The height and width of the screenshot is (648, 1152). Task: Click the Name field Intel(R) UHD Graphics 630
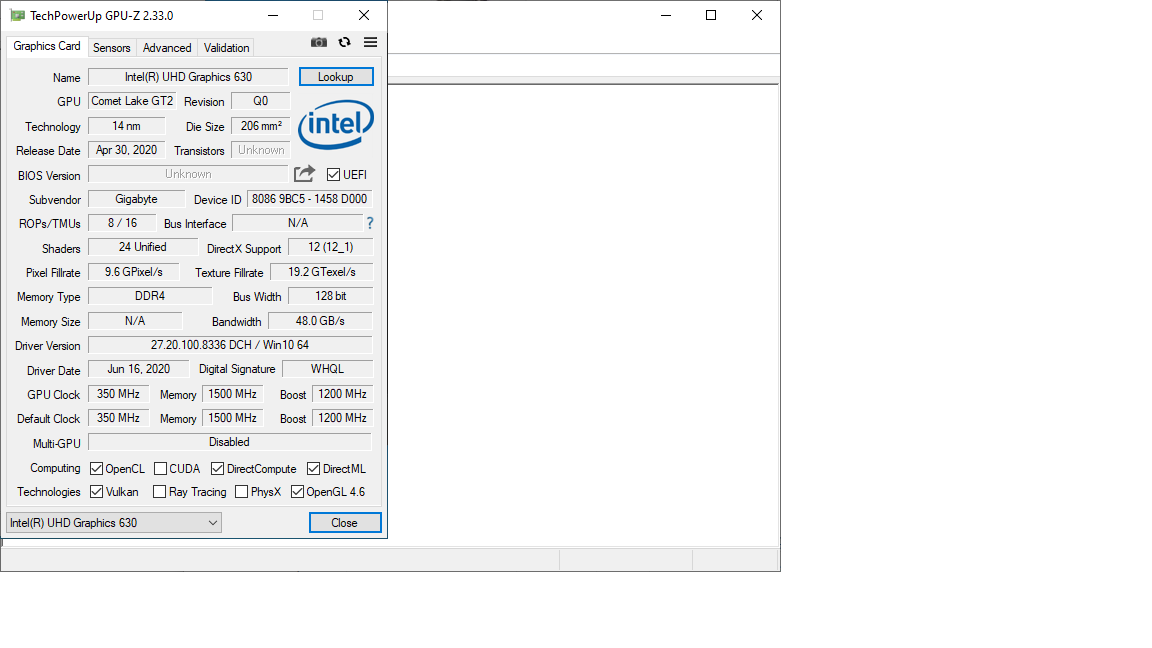[188, 76]
